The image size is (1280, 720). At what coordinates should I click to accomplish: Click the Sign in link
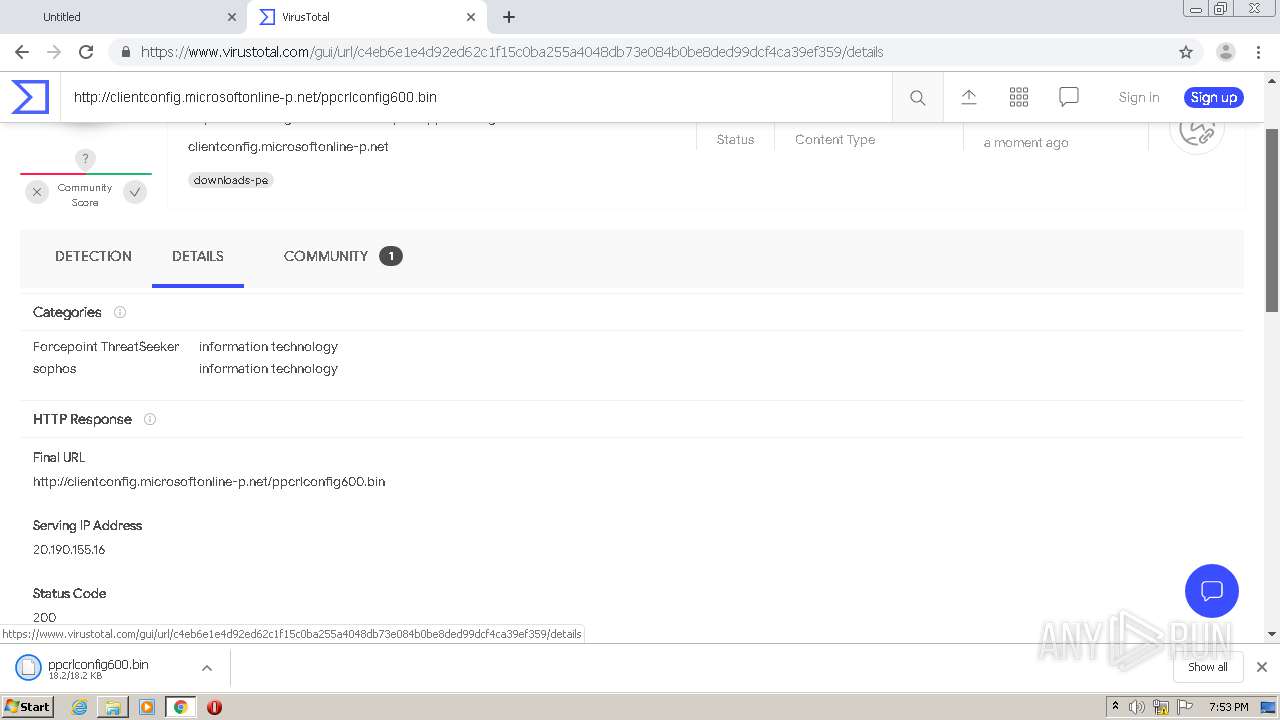pyautogui.click(x=1139, y=97)
